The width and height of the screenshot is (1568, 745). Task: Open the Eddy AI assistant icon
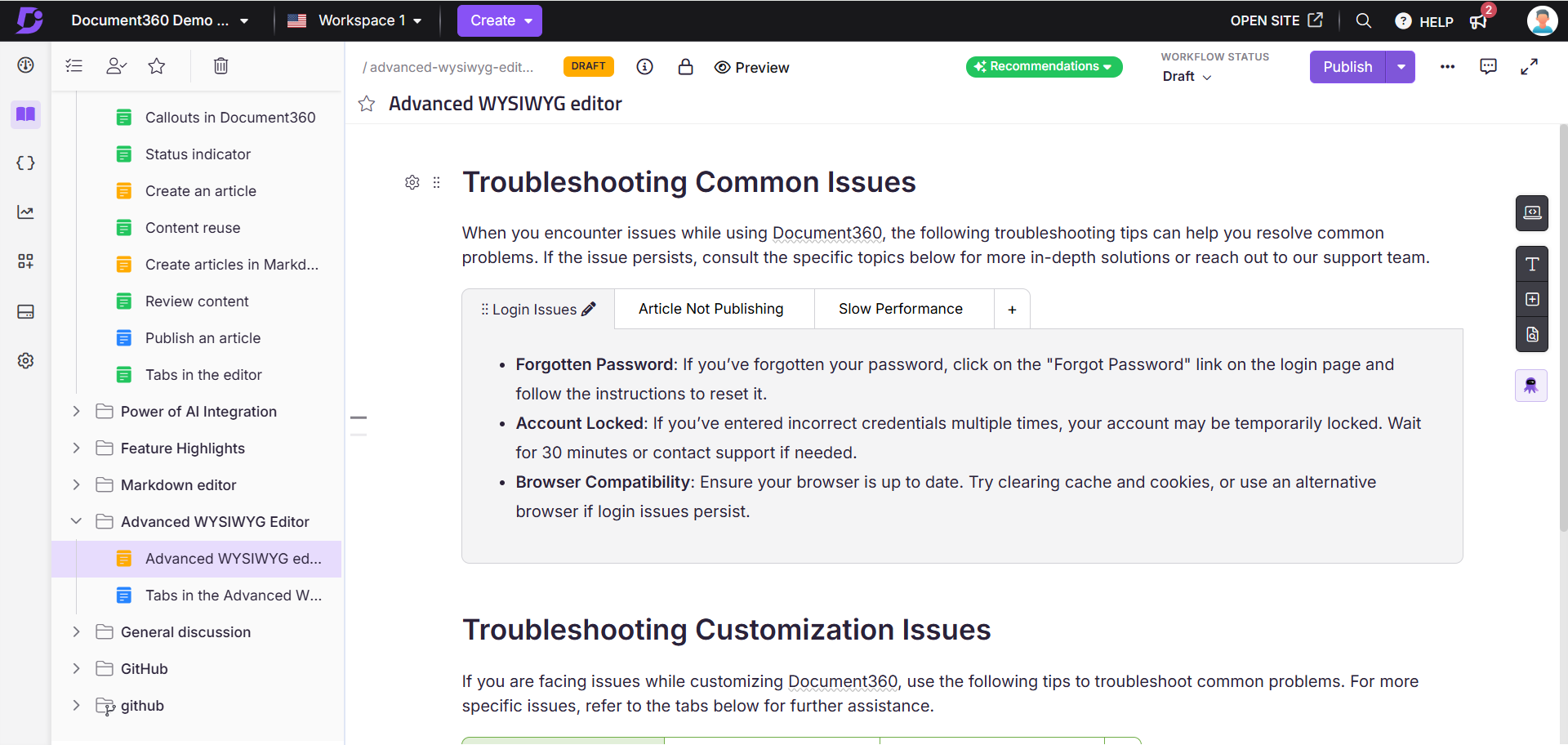click(x=1531, y=386)
